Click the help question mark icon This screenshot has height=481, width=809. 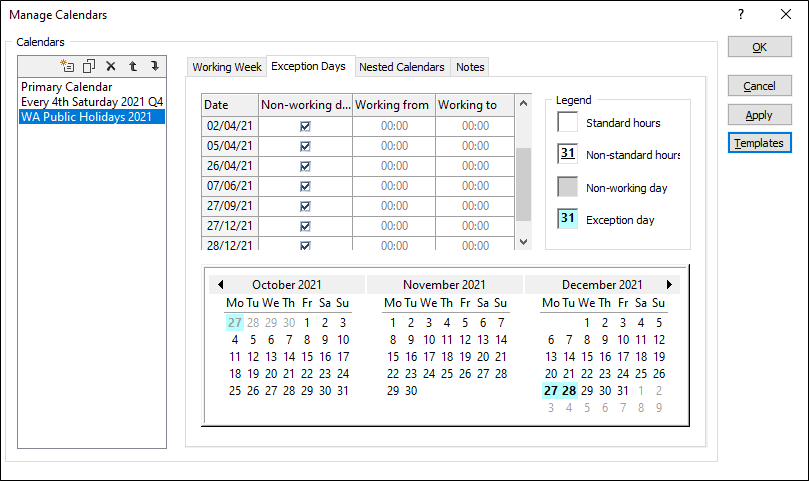741,15
